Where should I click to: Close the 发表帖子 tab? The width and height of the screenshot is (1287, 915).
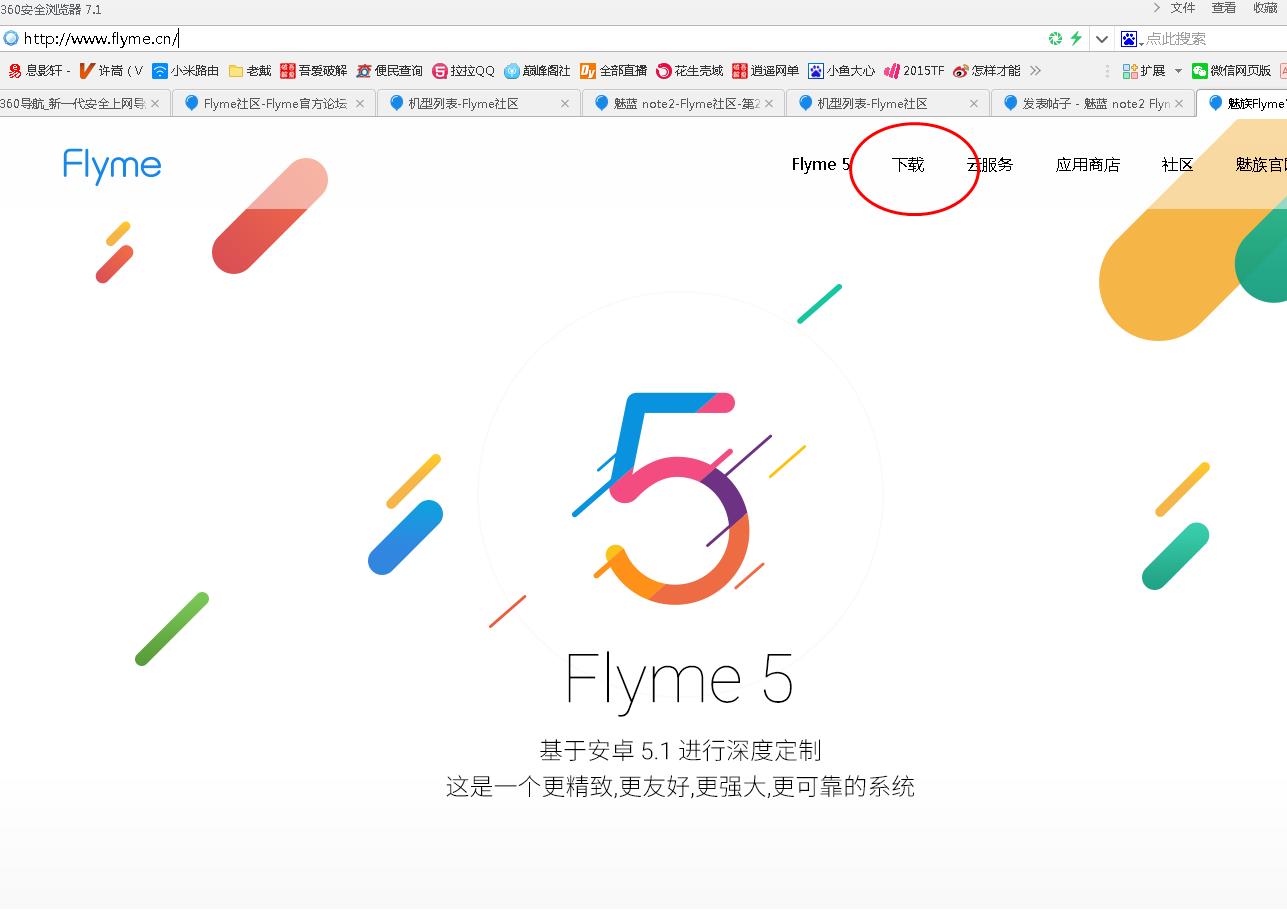tap(1179, 103)
